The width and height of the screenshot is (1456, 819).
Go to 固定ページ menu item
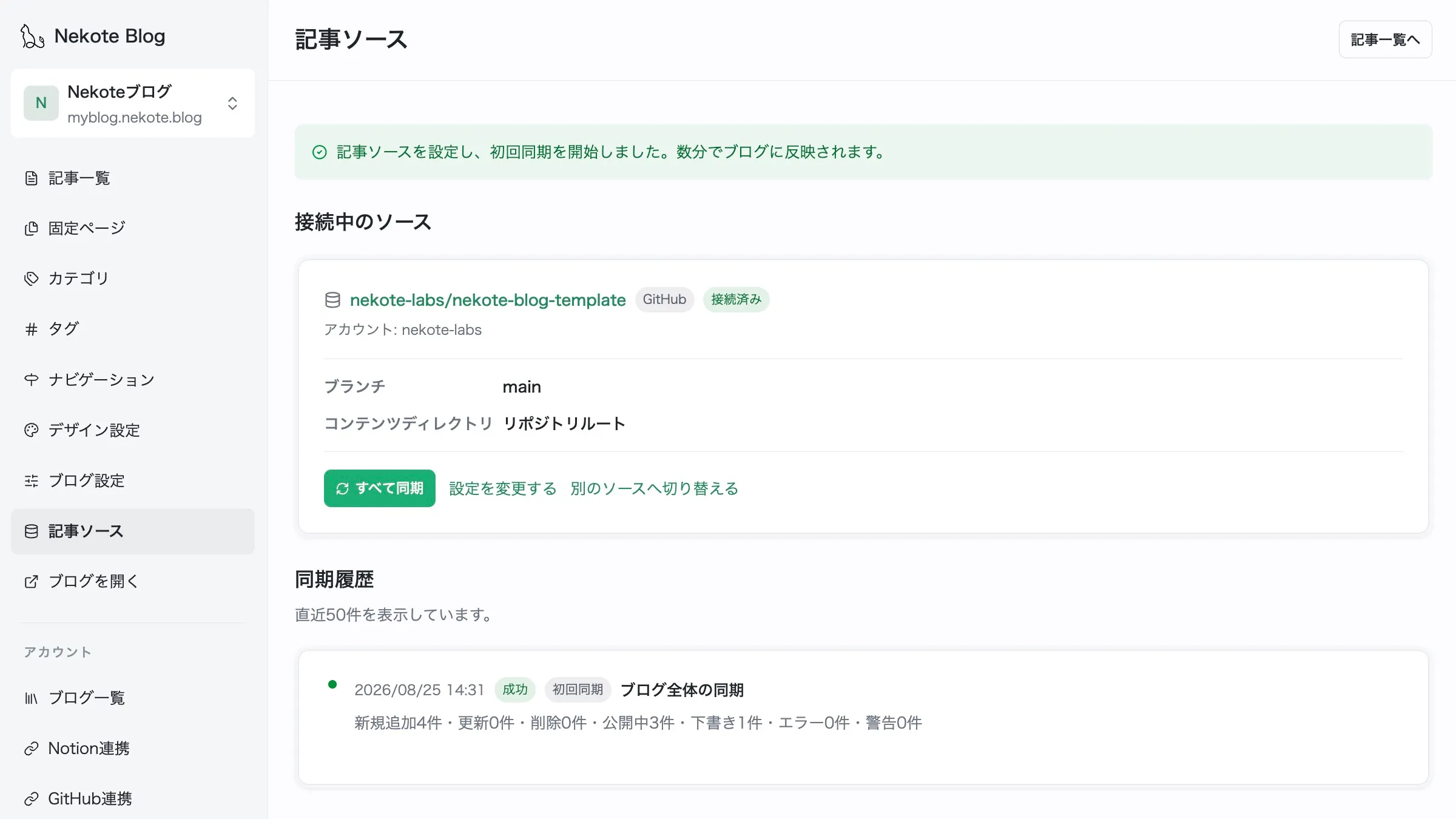click(x=133, y=228)
